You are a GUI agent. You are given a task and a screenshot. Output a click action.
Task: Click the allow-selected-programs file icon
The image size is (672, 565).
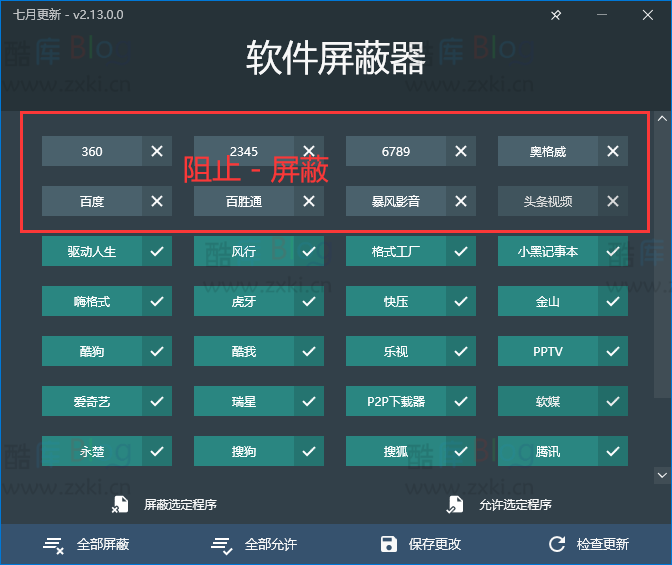tap(455, 505)
